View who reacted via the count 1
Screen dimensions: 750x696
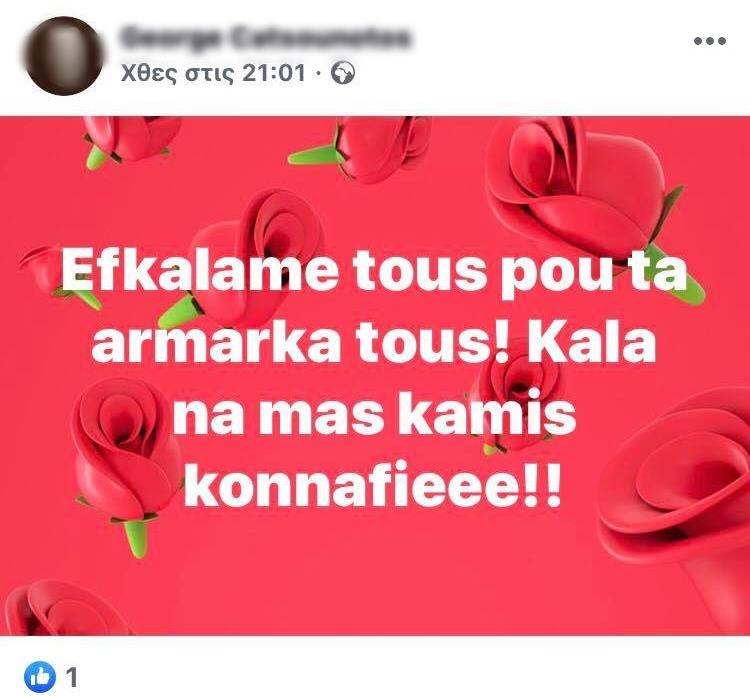71,677
